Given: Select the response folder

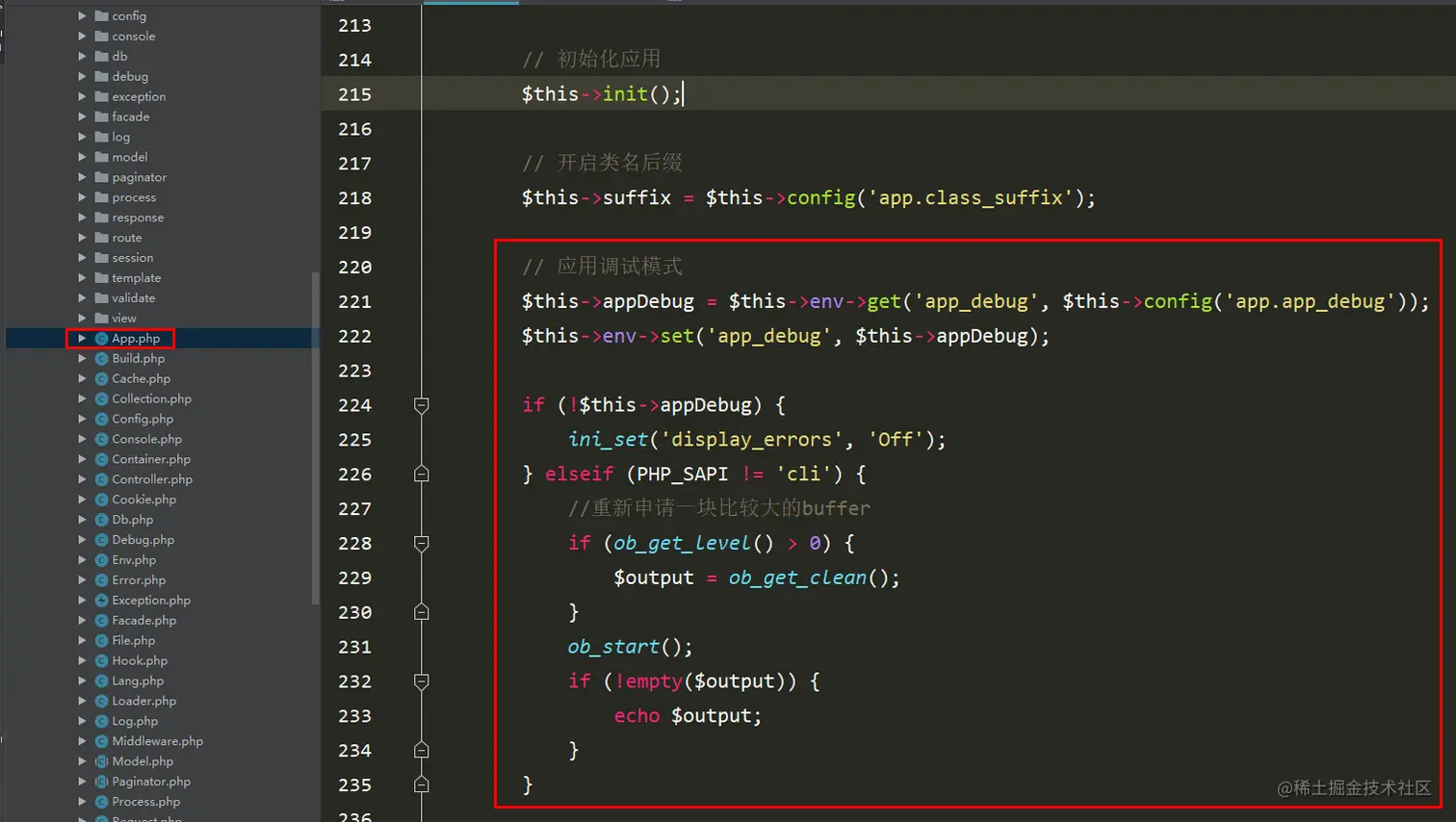Looking at the screenshot, I should 138,218.
